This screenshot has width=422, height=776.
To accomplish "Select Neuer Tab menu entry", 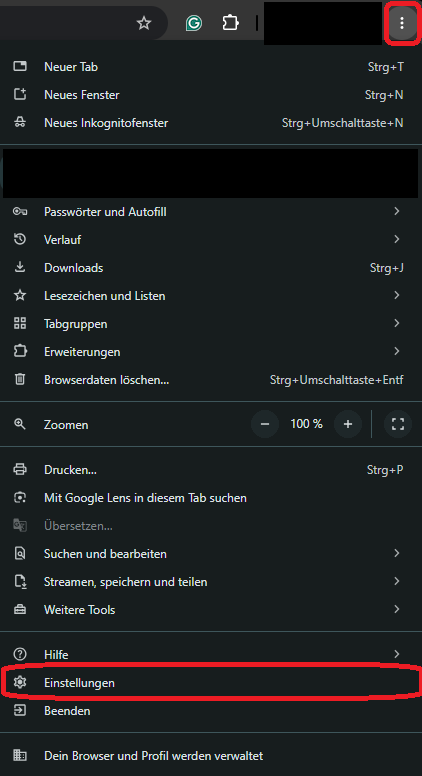I will point(211,67).
